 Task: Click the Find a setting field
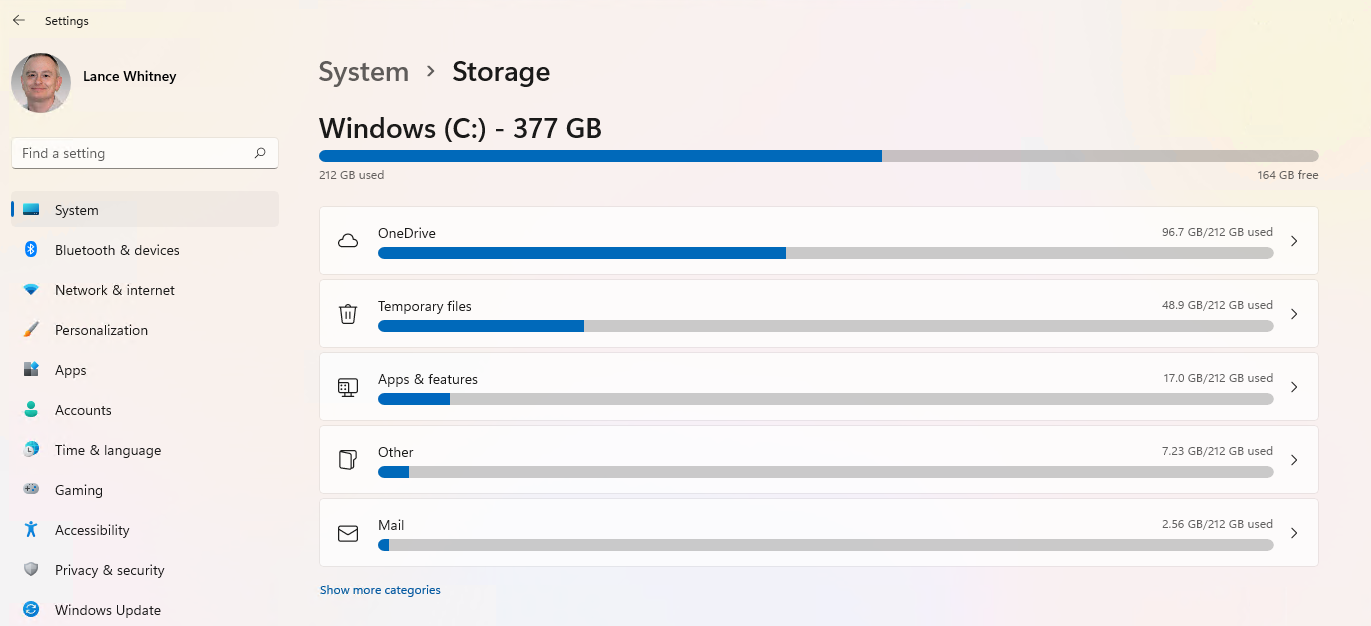point(145,153)
